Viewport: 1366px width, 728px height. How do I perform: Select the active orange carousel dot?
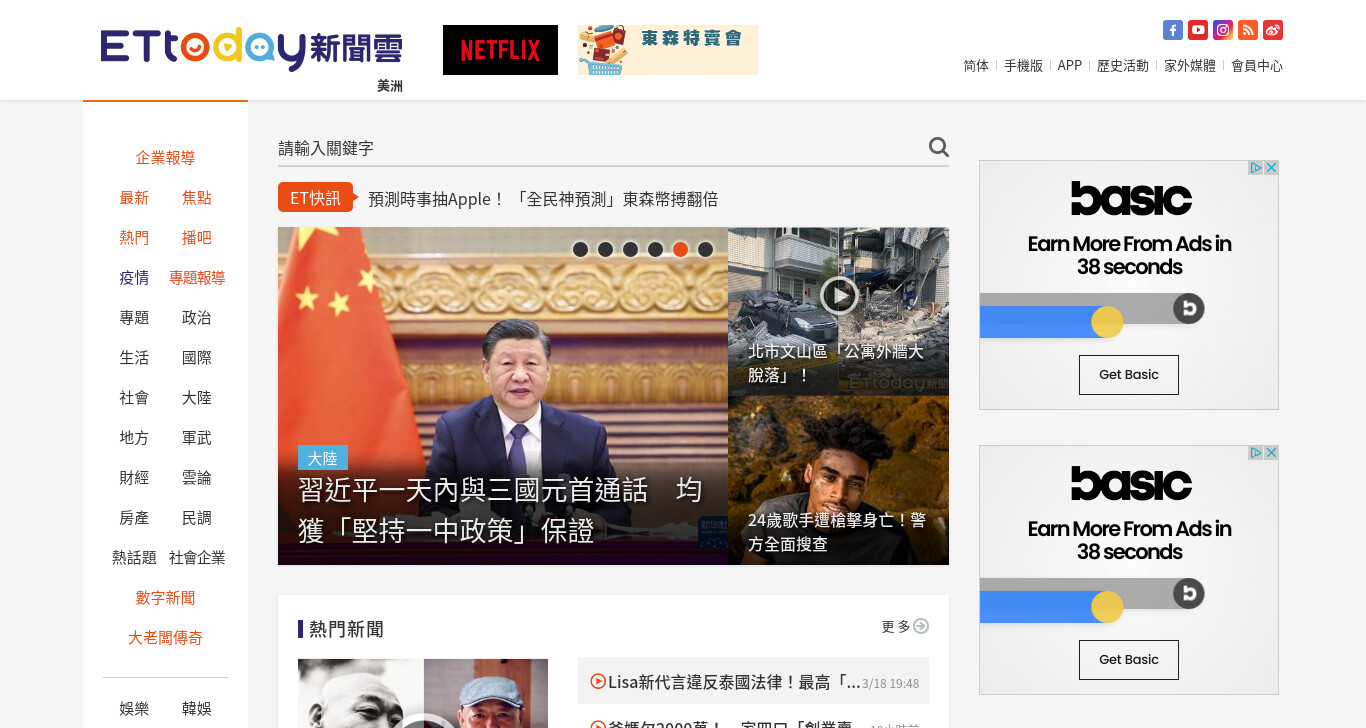click(x=680, y=249)
